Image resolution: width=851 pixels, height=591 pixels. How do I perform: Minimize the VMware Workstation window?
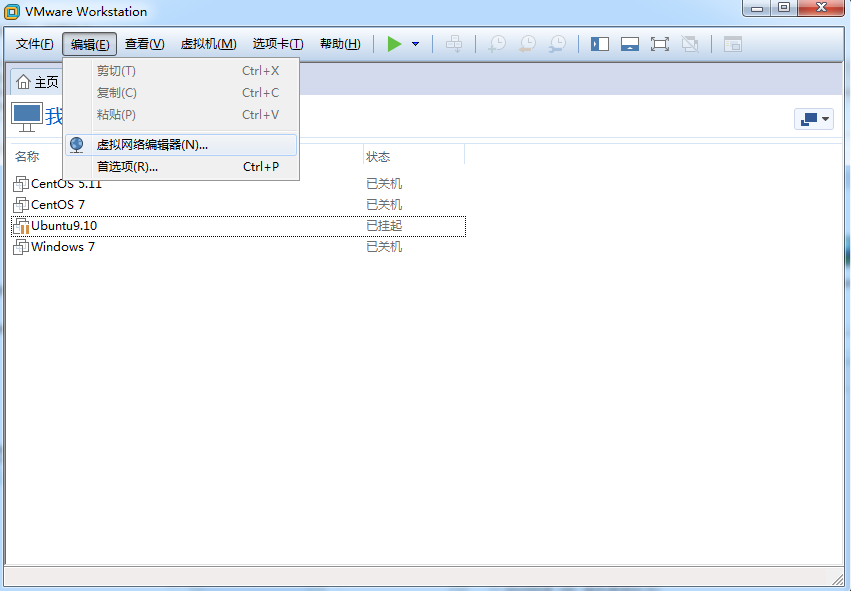pos(757,8)
